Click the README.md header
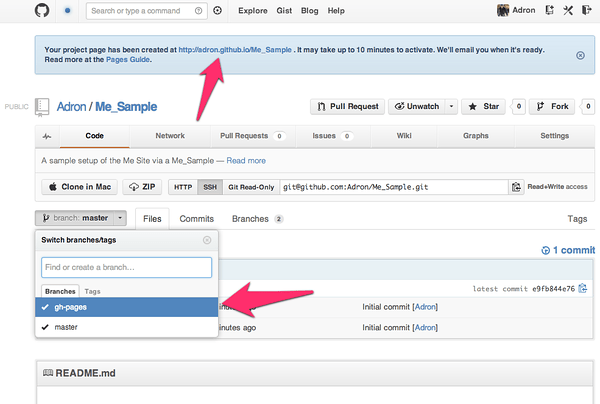The width and height of the screenshot is (600, 404). click(x=85, y=373)
